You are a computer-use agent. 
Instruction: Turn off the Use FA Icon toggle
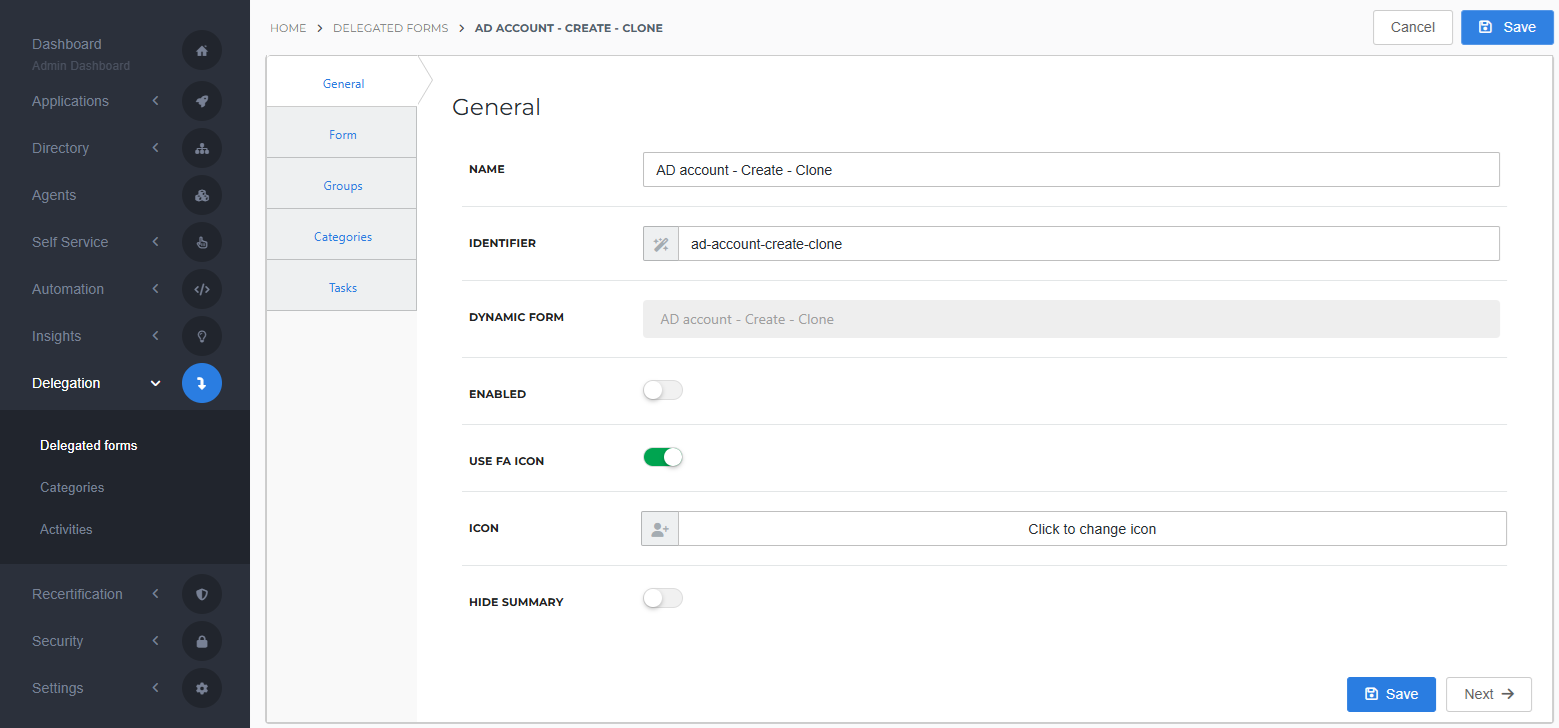click(662, 457)
